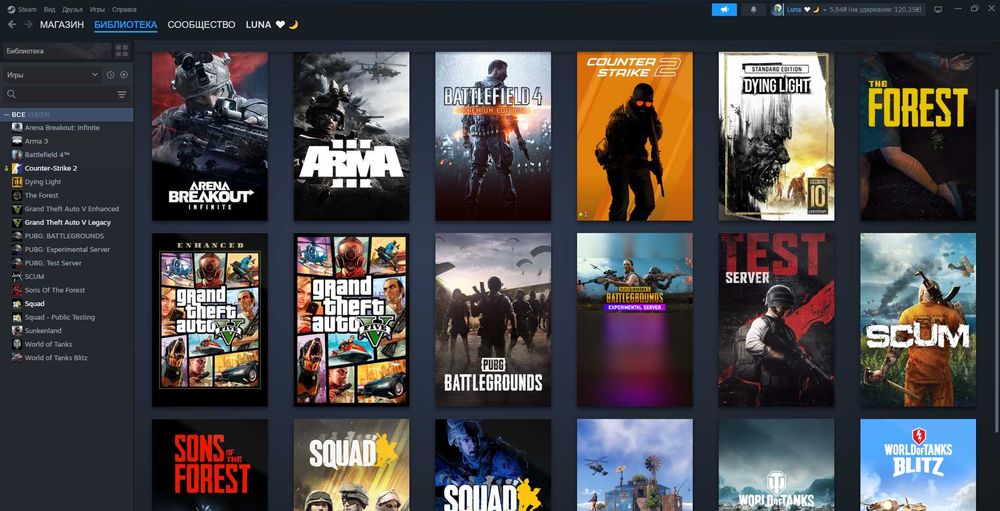Select SCUM in the sidebar list

pyautogui.click(x=34, y=276)
